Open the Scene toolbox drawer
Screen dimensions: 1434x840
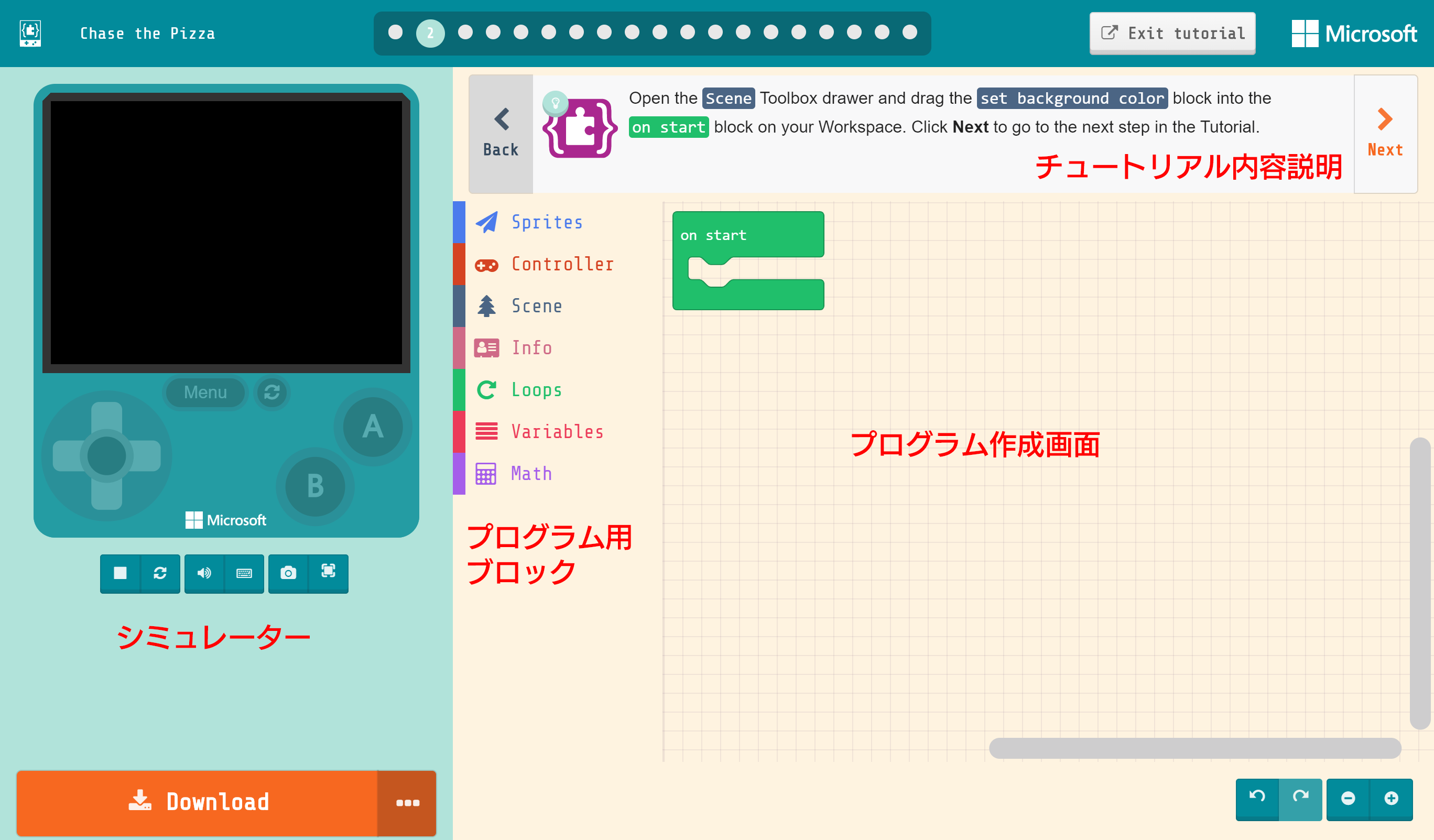(536, 306)
